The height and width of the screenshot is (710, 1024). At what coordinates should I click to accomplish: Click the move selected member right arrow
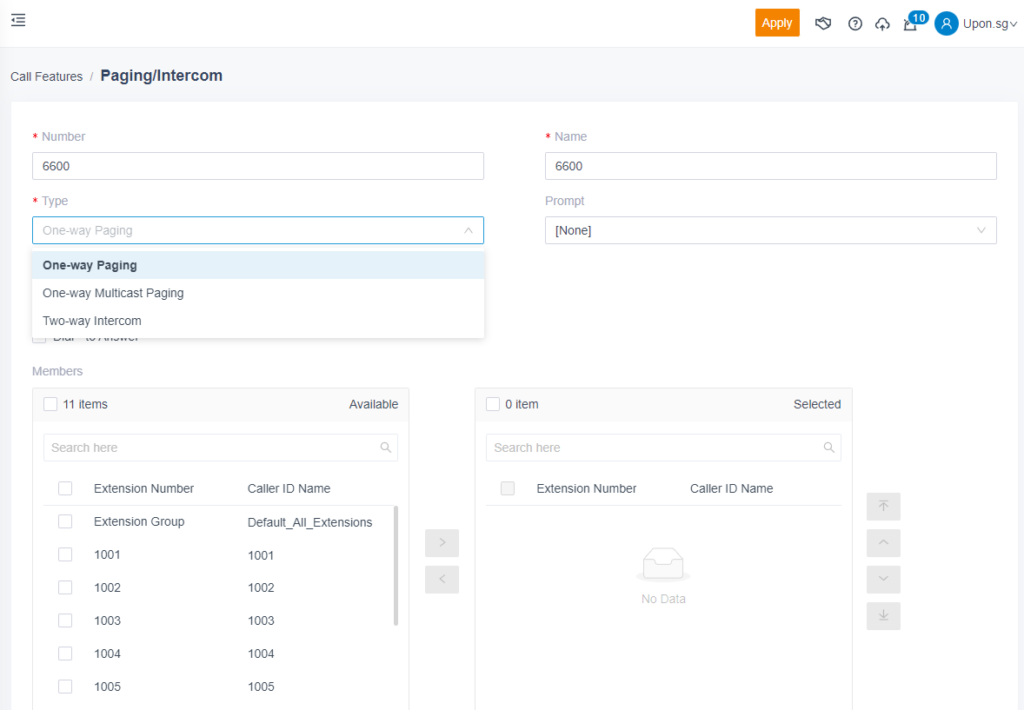(442, 543)
